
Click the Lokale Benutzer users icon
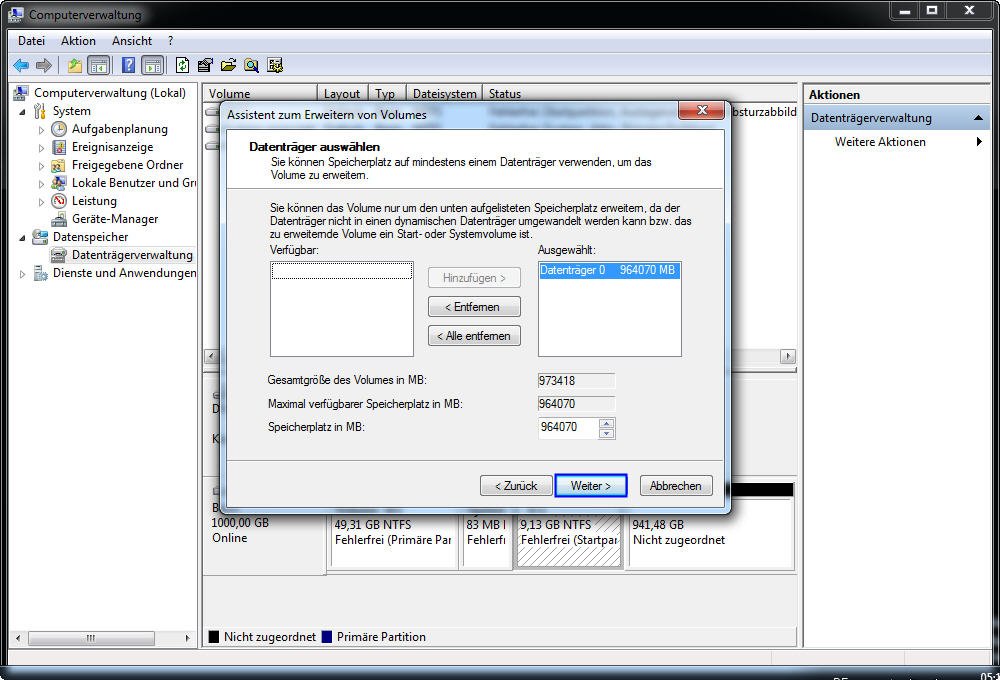pyautogui.click(x=59, y=183)
